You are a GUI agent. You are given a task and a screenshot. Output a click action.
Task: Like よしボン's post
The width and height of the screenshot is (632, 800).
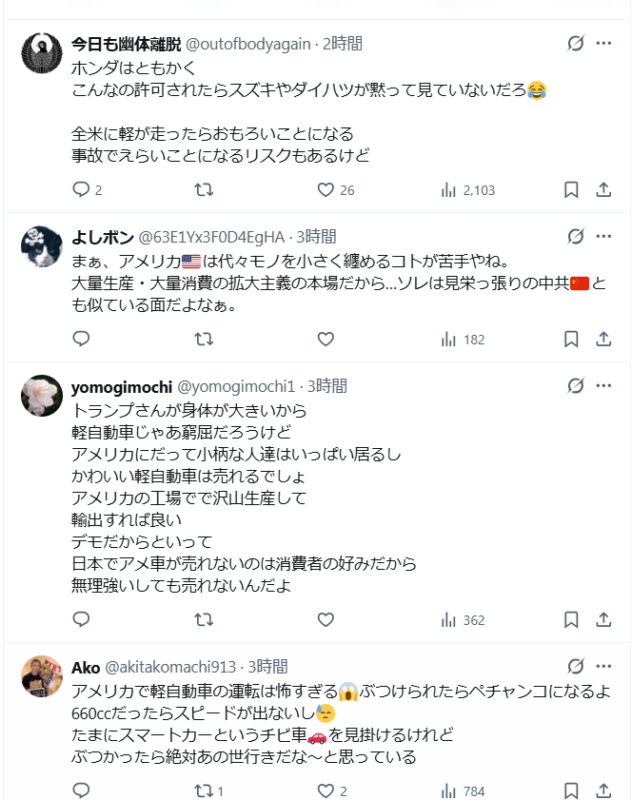tap(325, 340)
